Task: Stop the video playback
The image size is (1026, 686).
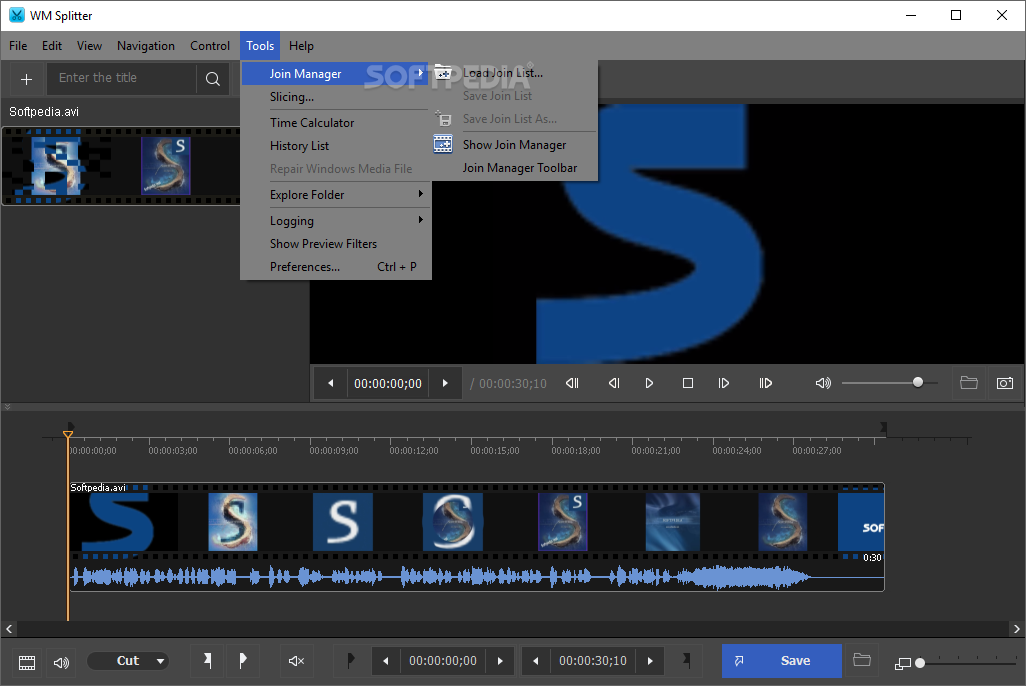Action: pyautogui.click(x=688, y=383)
